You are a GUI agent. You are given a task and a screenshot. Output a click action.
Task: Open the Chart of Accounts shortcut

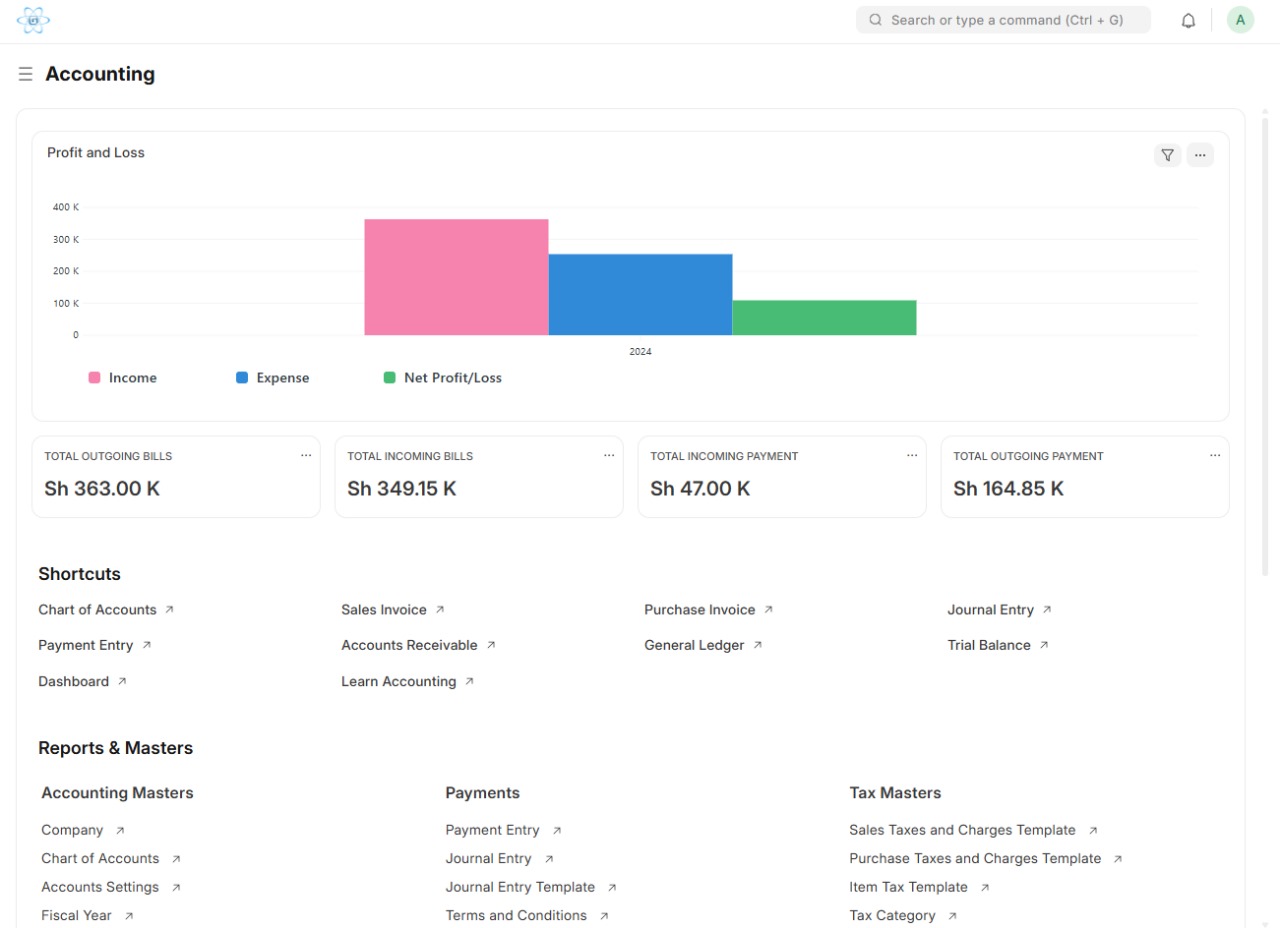point(98,610)
